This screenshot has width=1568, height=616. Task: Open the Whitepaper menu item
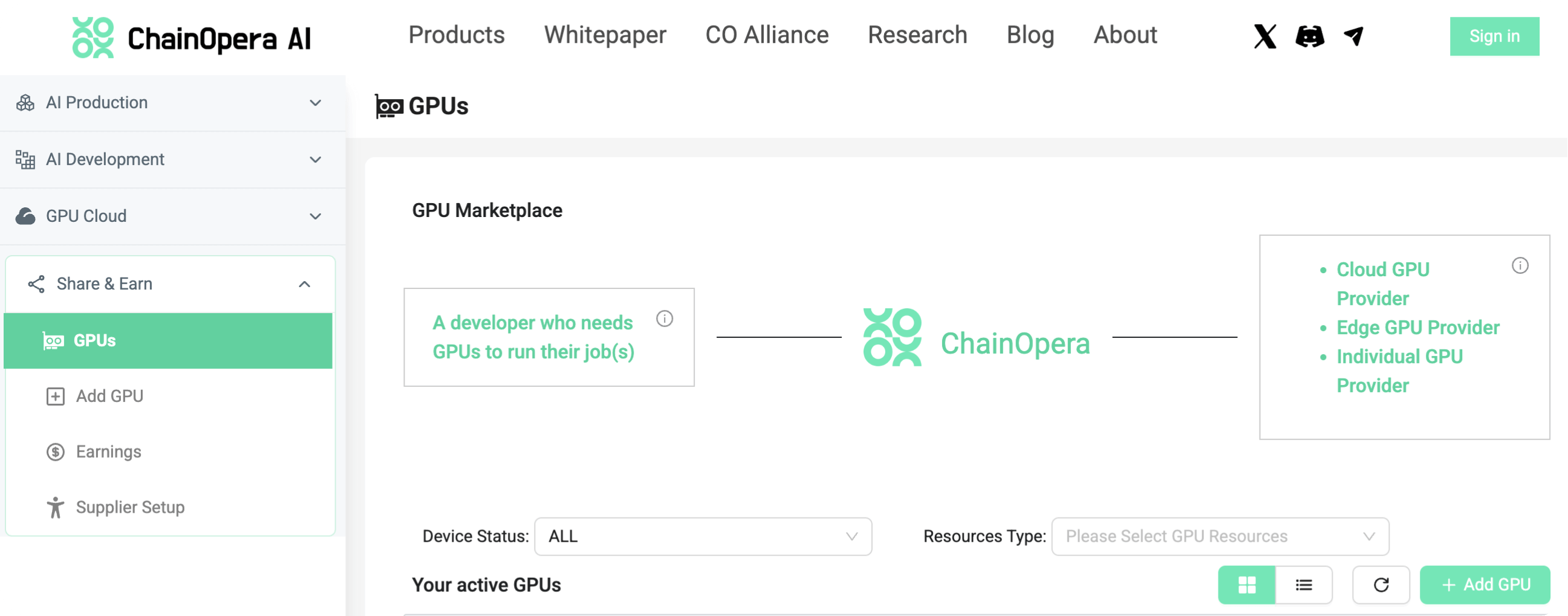click(605, 35)
